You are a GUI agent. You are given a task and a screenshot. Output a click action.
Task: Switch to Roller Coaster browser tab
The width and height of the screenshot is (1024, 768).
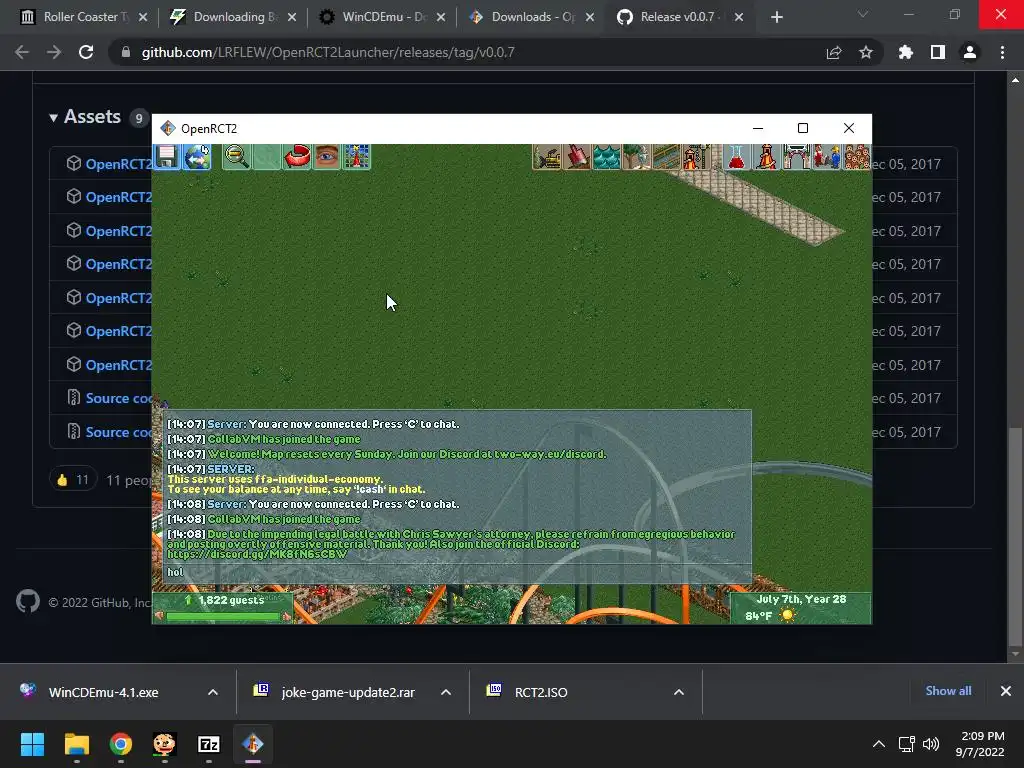tap(85, 17)
